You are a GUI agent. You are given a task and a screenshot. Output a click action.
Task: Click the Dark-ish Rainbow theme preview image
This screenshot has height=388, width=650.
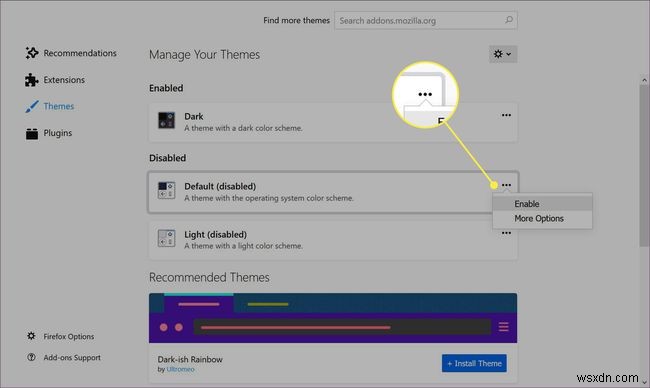(x=333, y=318)
